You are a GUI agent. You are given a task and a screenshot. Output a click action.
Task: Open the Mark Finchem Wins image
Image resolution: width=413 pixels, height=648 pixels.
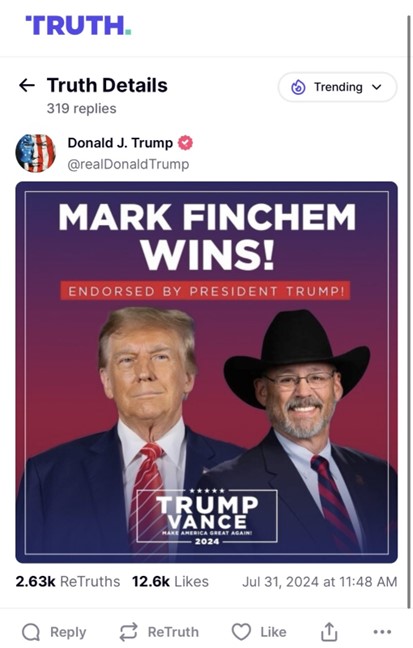(x=207, y=372)
